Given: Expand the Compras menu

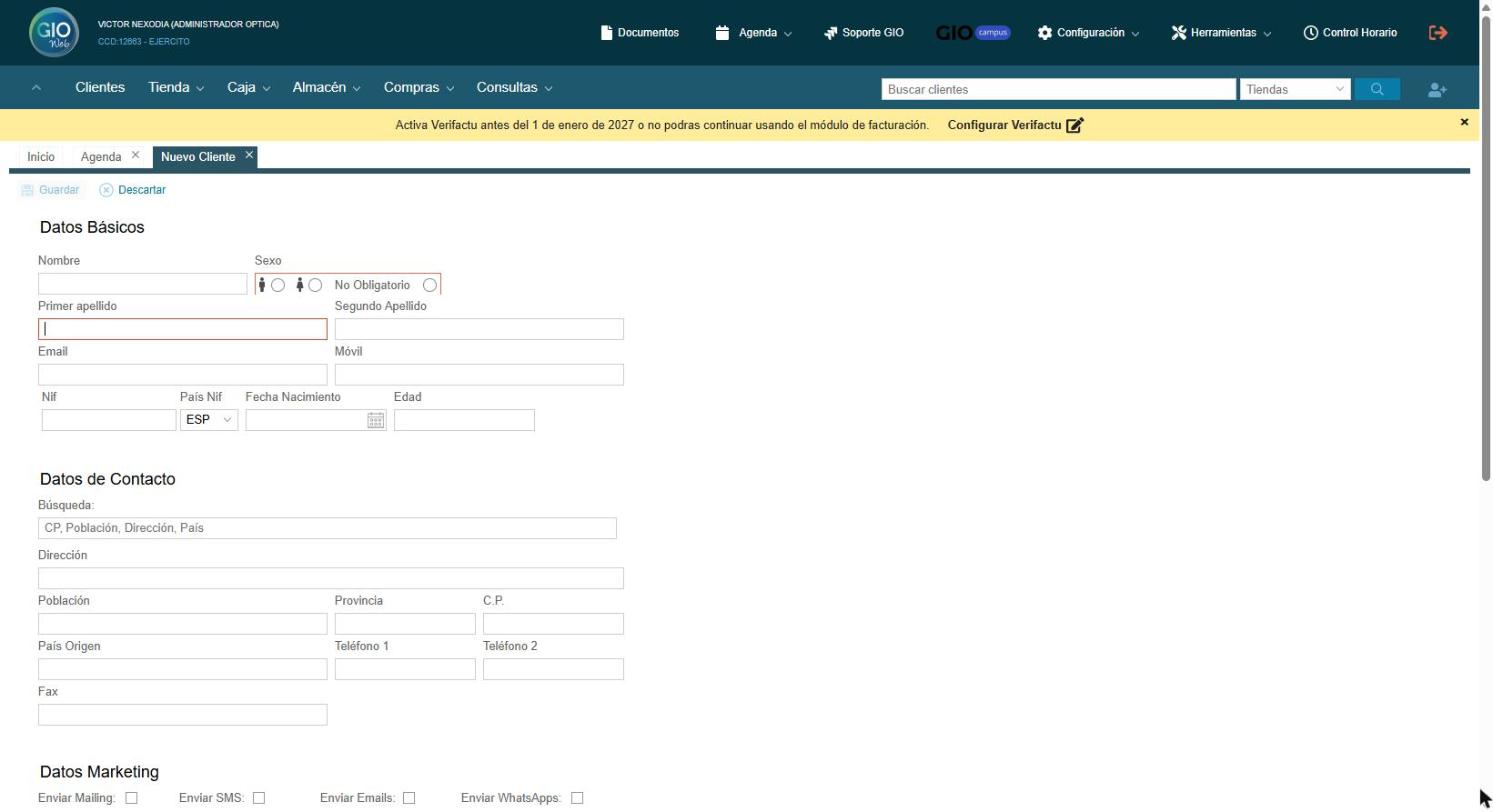Looking at the screenshot, I should 419,88.
